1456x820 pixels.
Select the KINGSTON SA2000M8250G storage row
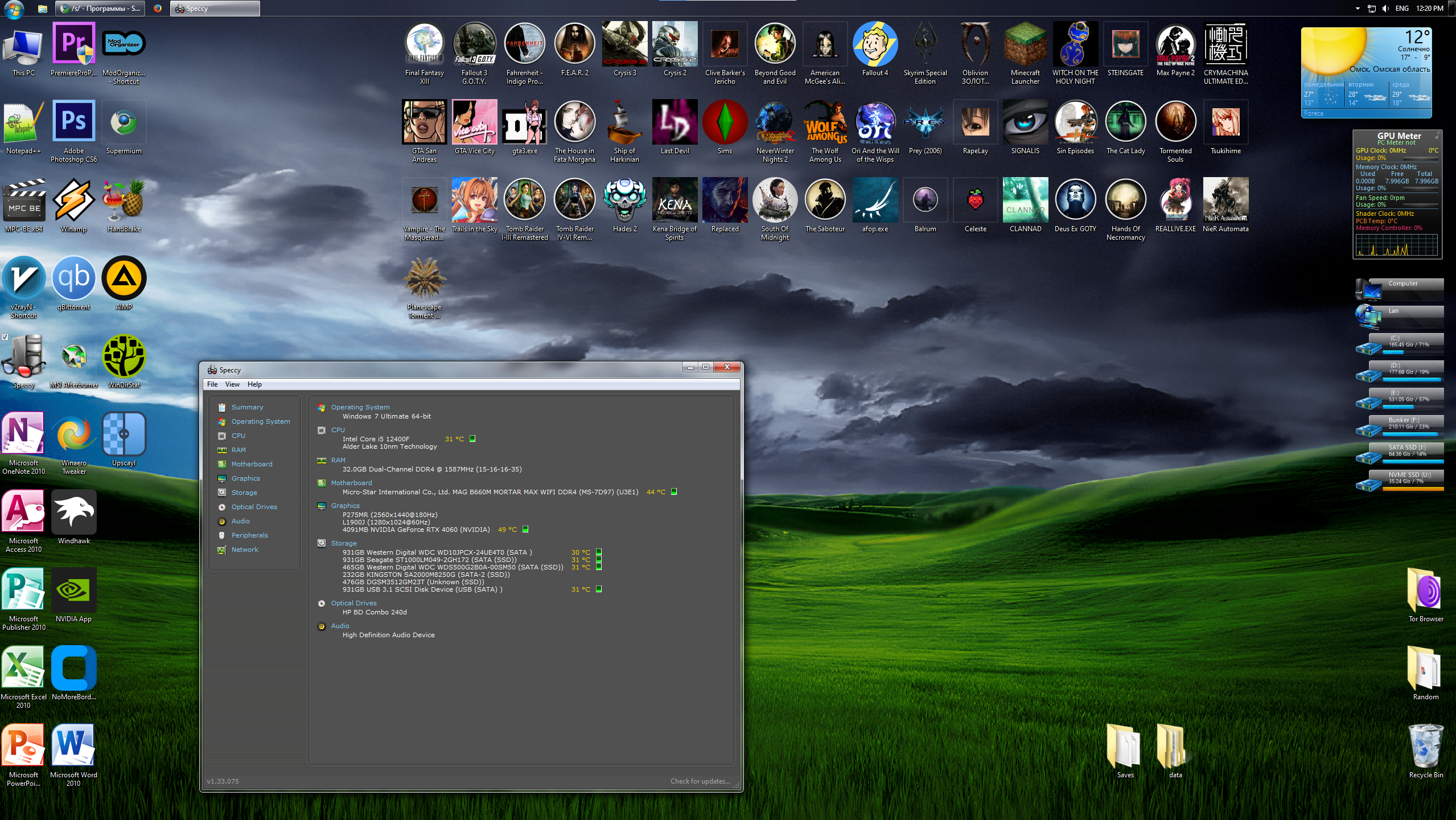[x=426, y=575]
